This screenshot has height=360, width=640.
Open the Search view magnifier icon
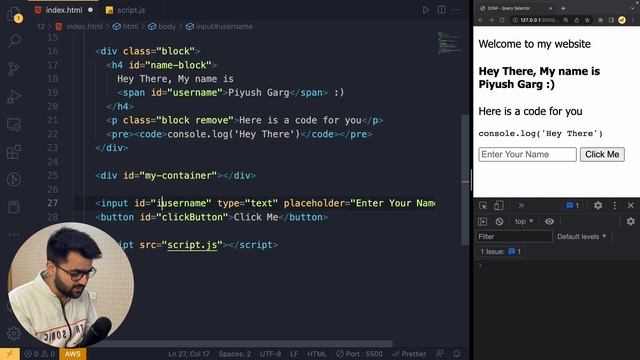(x=14, y=41)
